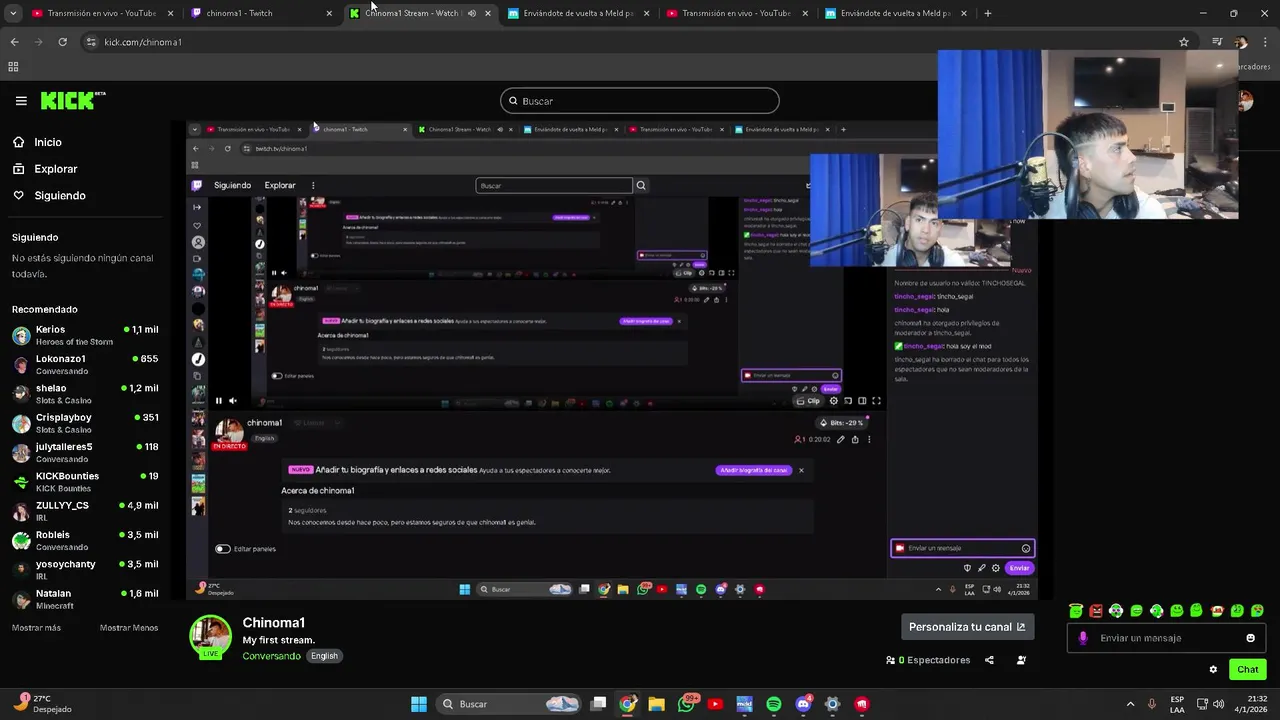Screen dimensions: 1280x720
Task: Show hidden system tray icons
Action: (1130, 704)
